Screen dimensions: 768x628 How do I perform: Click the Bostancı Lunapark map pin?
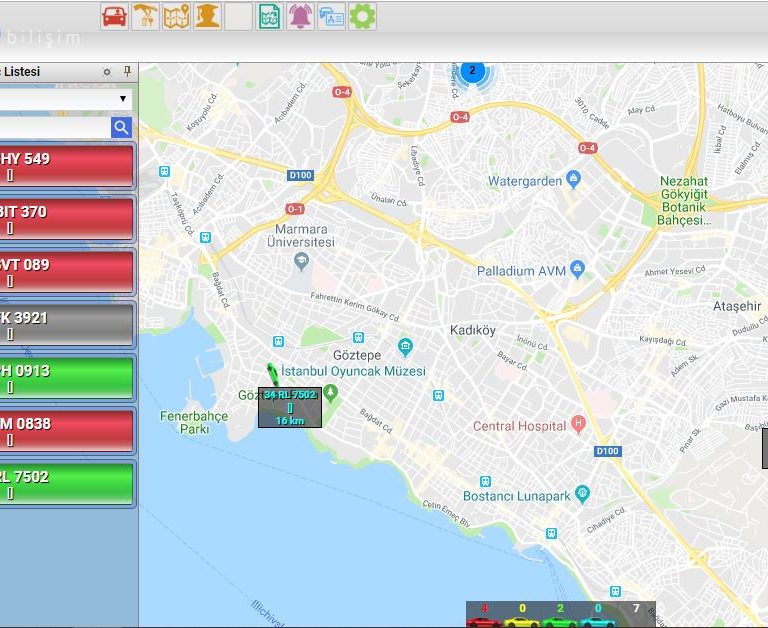pyautogui.click(x=582, y=494)
